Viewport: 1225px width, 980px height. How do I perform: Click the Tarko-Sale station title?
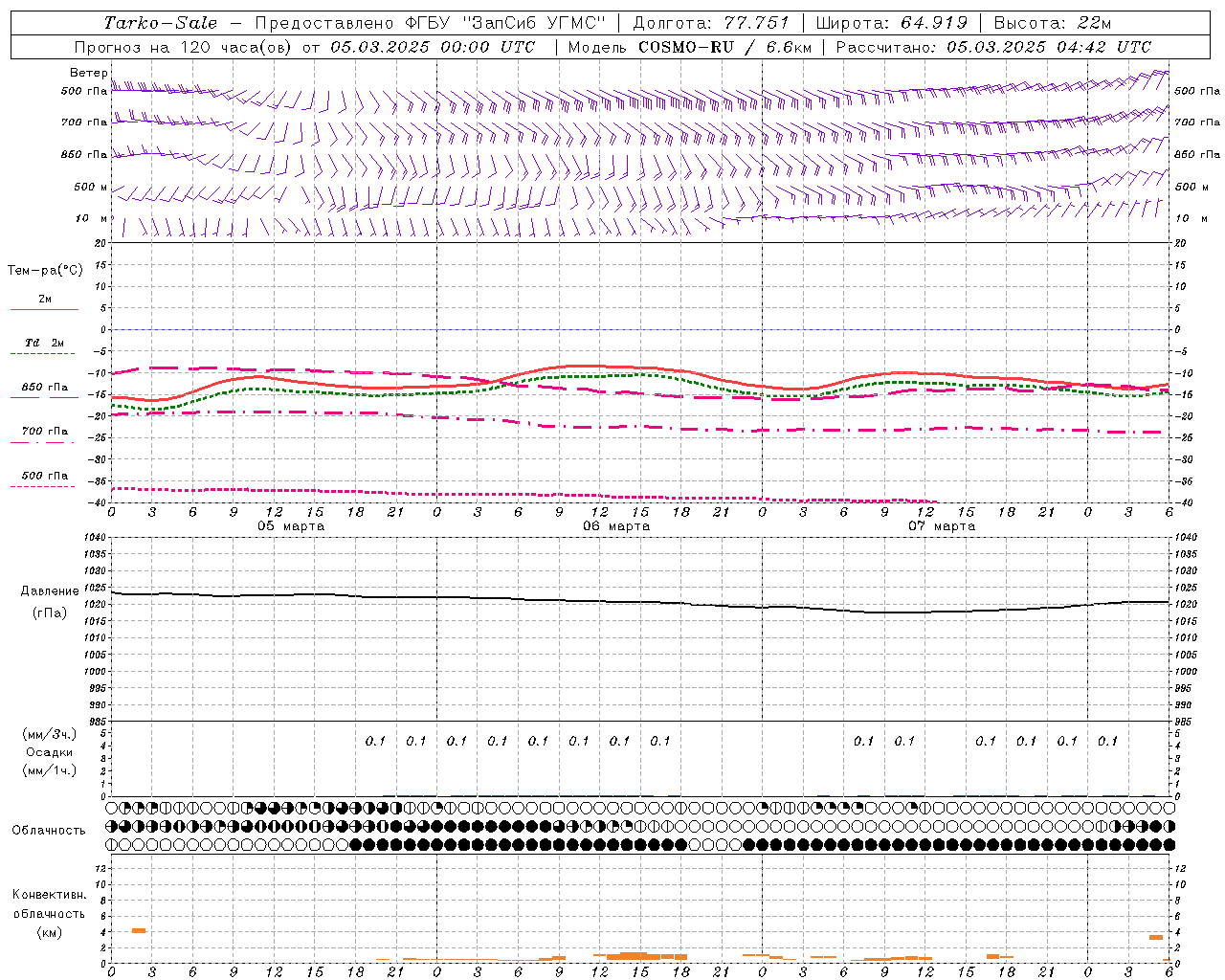[161, 23]
